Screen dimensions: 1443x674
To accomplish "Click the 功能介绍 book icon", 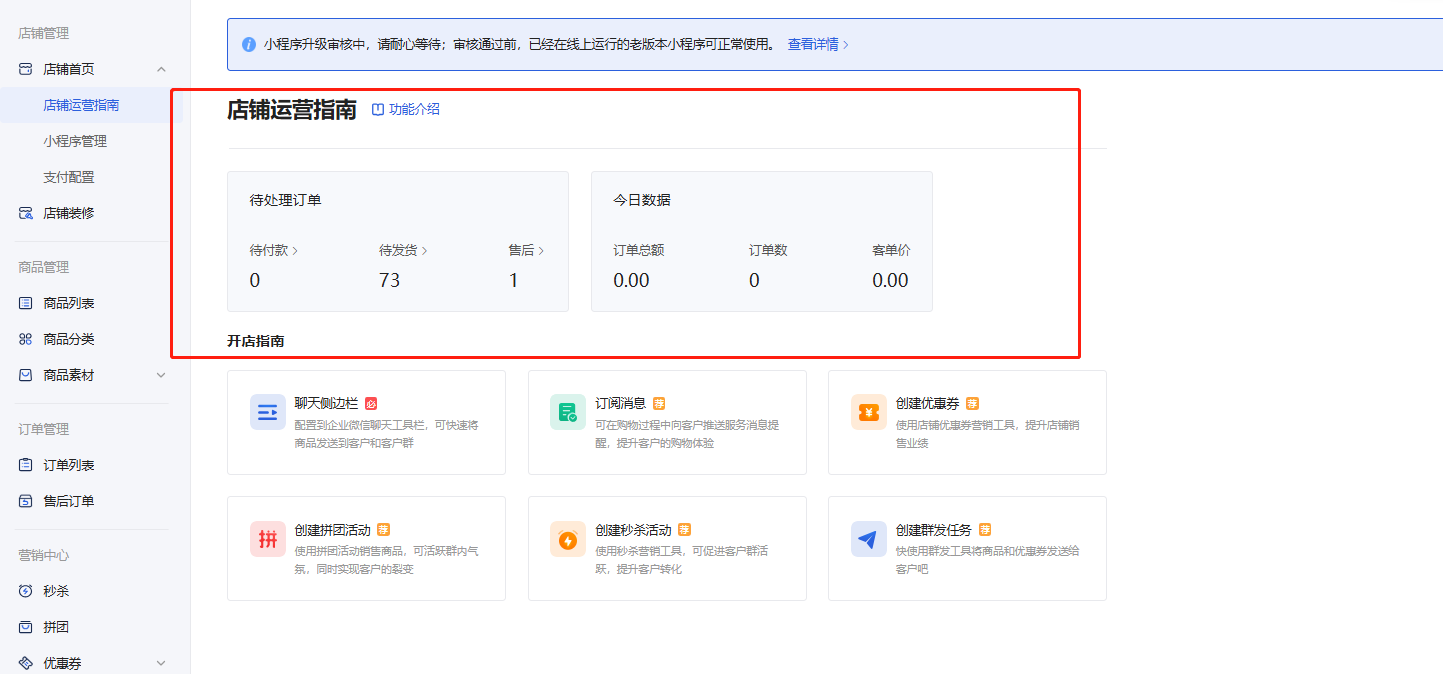I will [378, 109].
